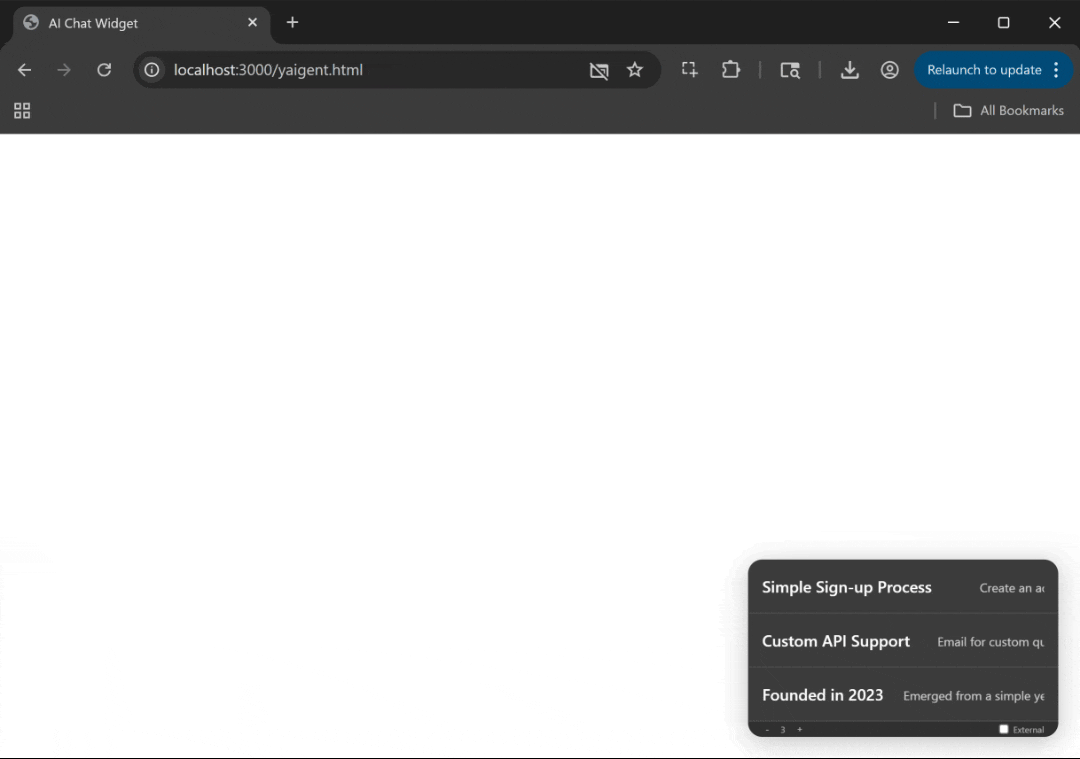
Task: Bookmark this page with the star icon
Action: click(634, 70)
